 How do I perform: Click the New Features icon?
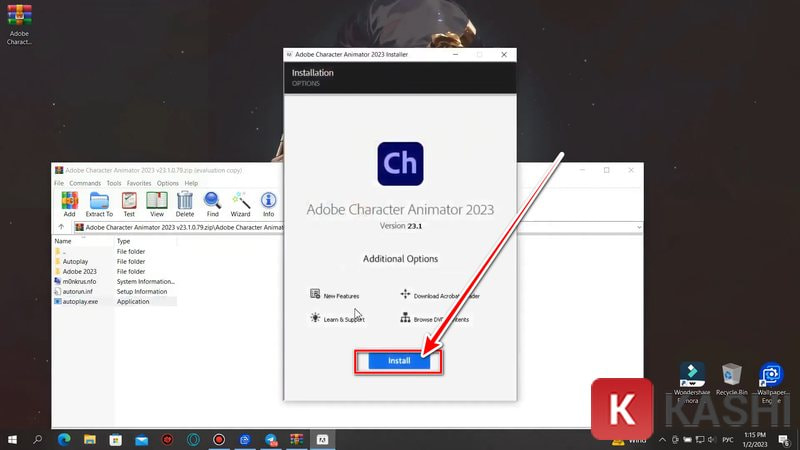(x=315, y=294)
